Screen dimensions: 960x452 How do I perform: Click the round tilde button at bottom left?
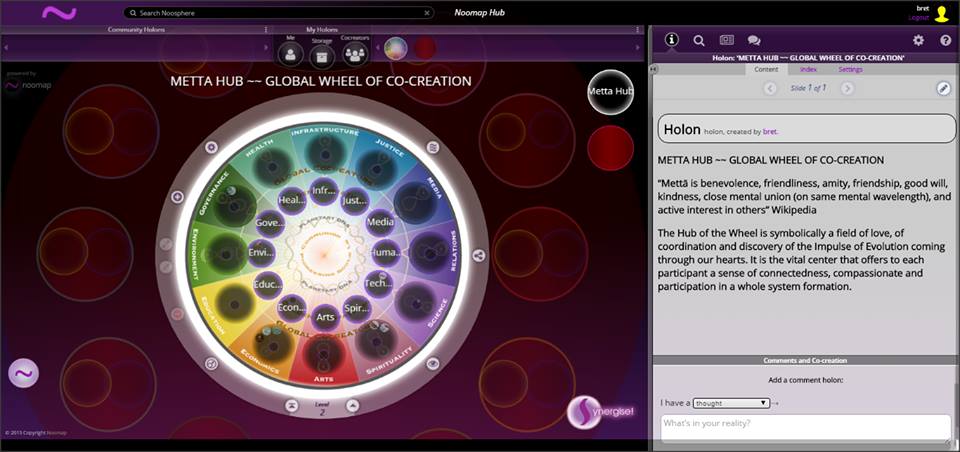[23, 374]
